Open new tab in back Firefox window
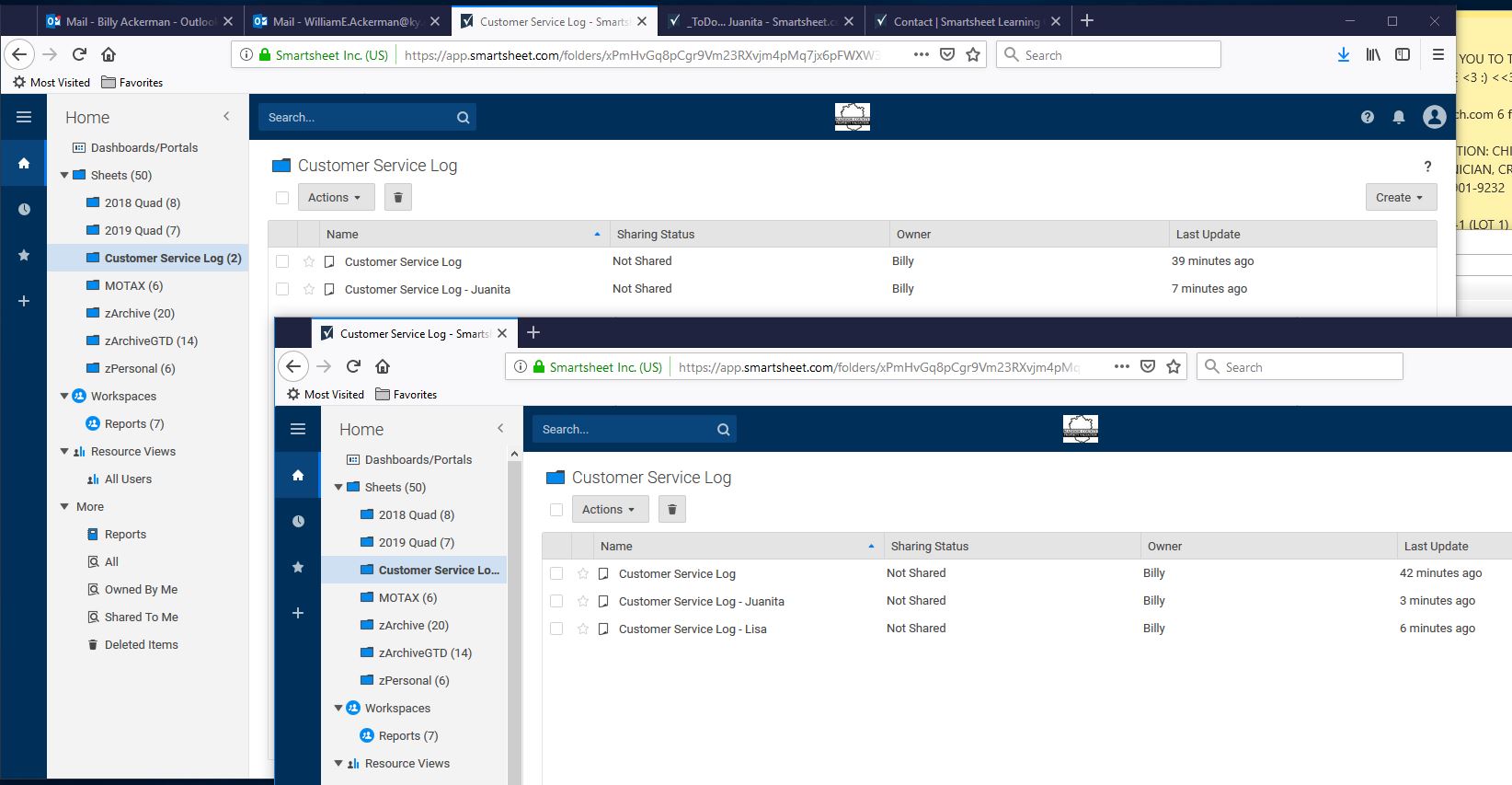The image size is (1512, 785). point(1087,20)
